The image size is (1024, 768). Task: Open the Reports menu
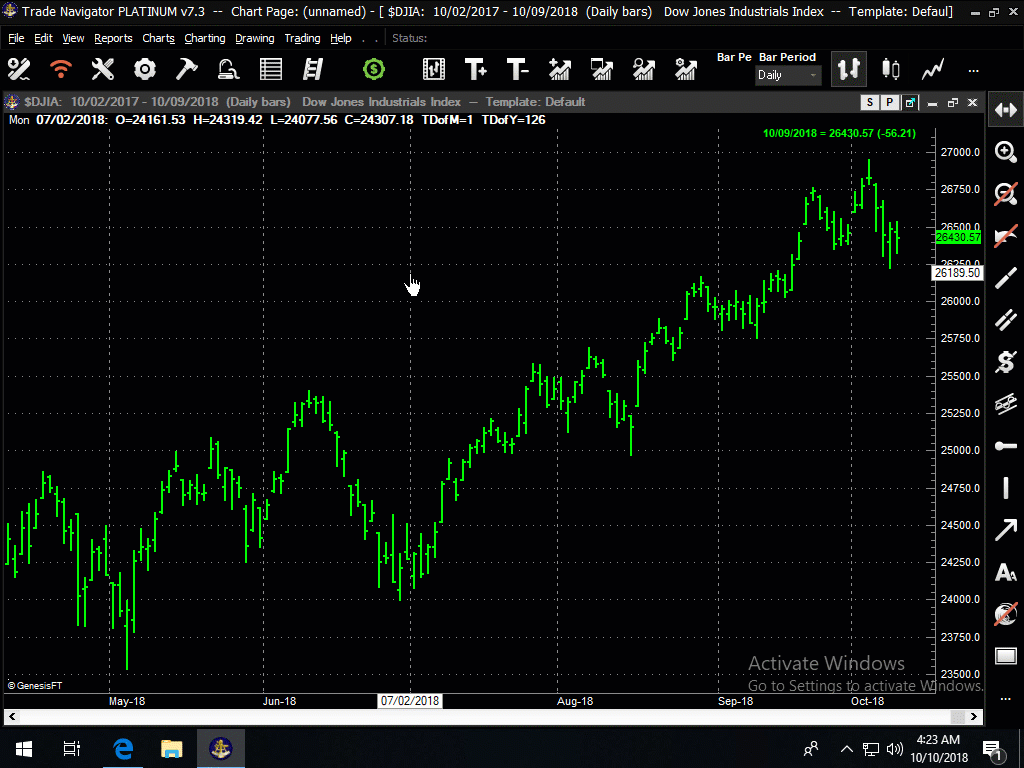(113, 39)
